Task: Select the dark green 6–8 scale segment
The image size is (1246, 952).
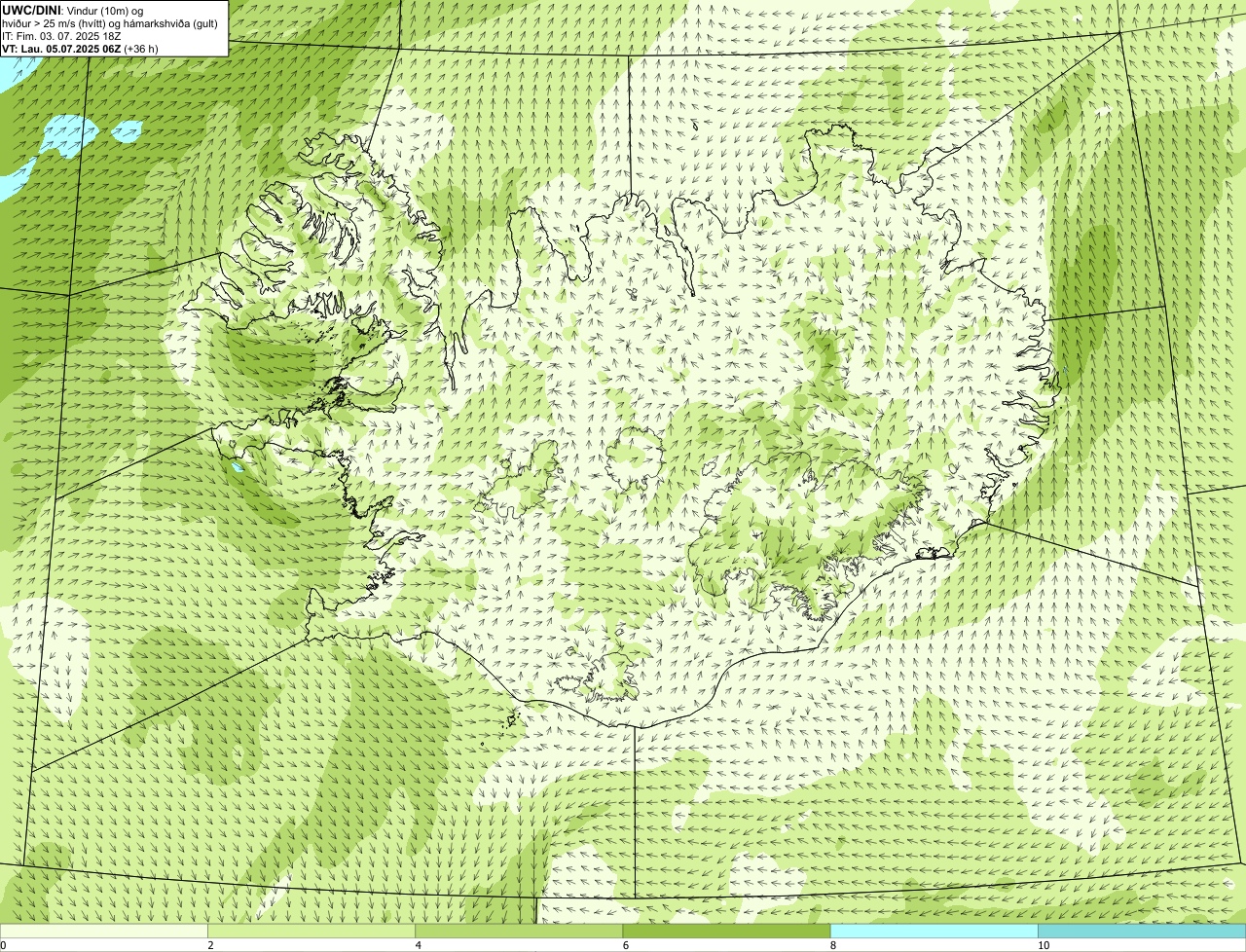Action: [726, 932]
